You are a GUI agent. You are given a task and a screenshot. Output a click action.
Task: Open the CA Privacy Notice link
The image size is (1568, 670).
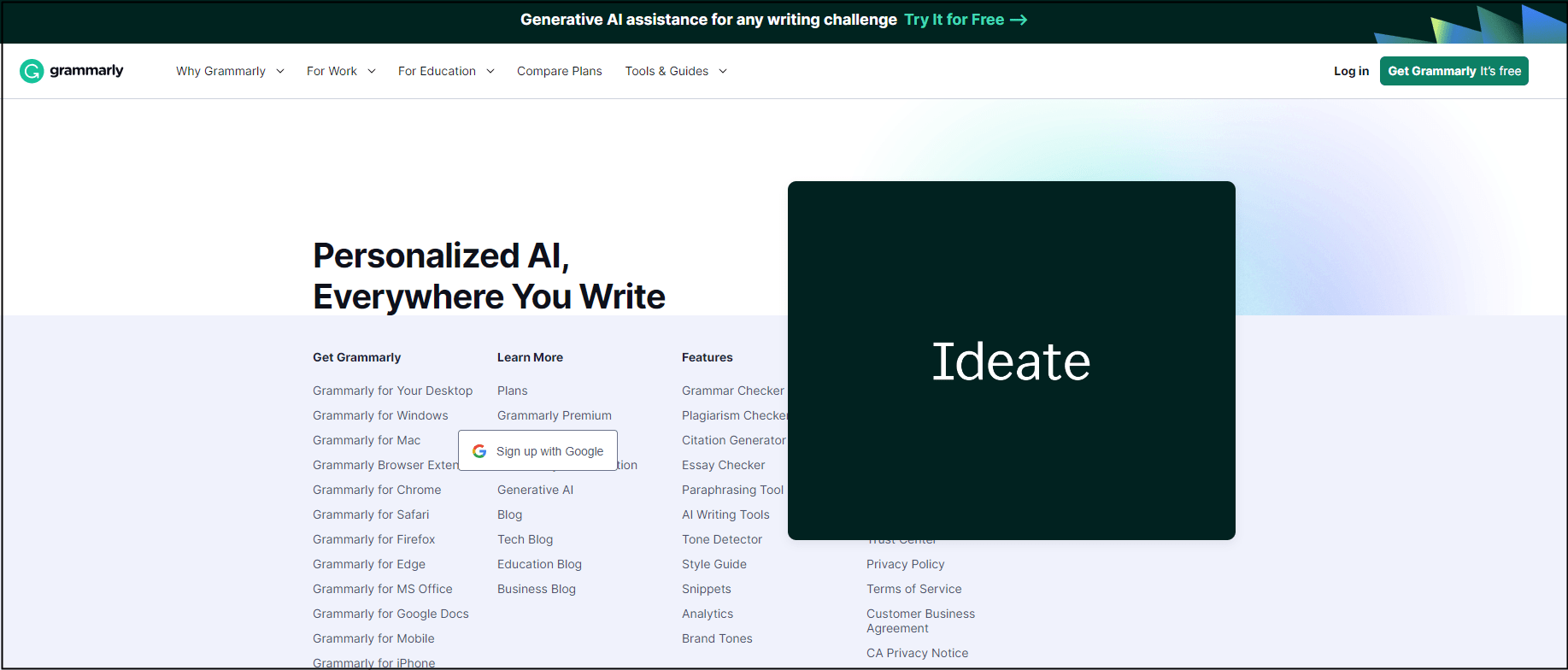[x=917, y=653]
